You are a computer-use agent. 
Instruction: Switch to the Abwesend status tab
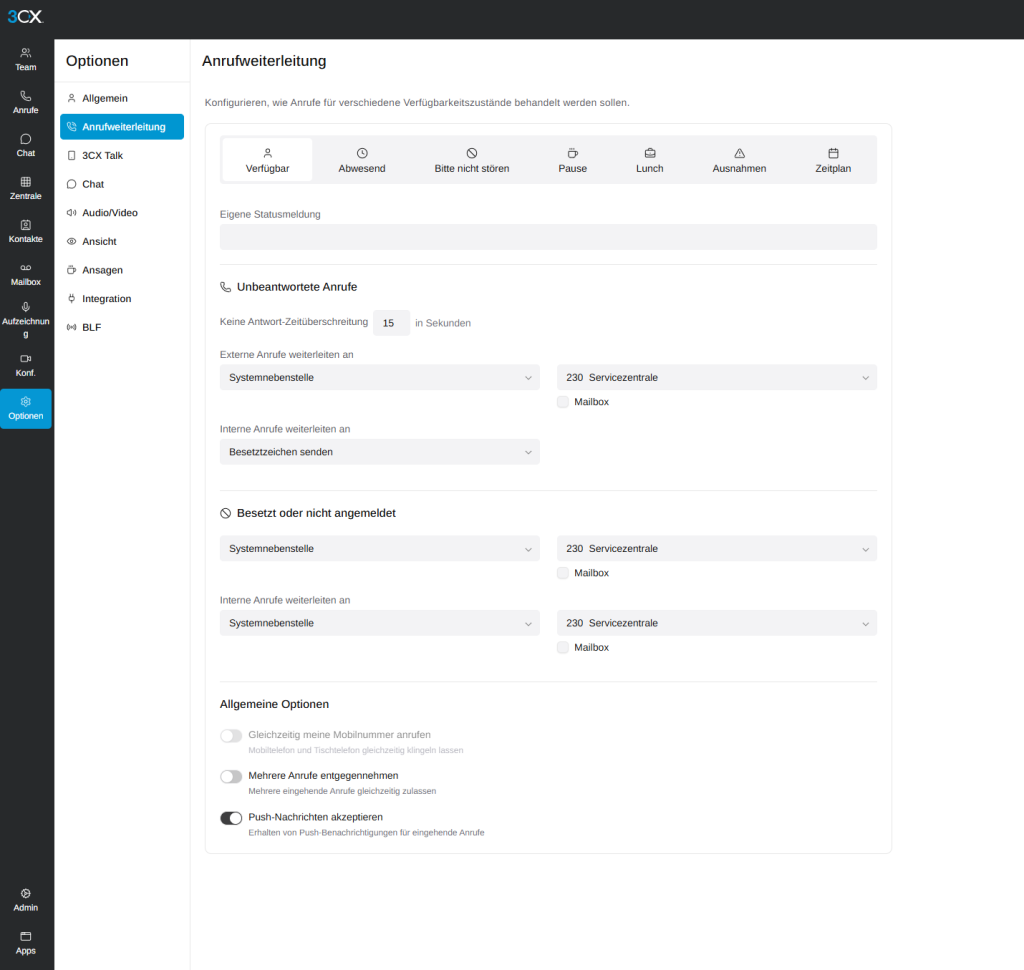coord(362,160)
